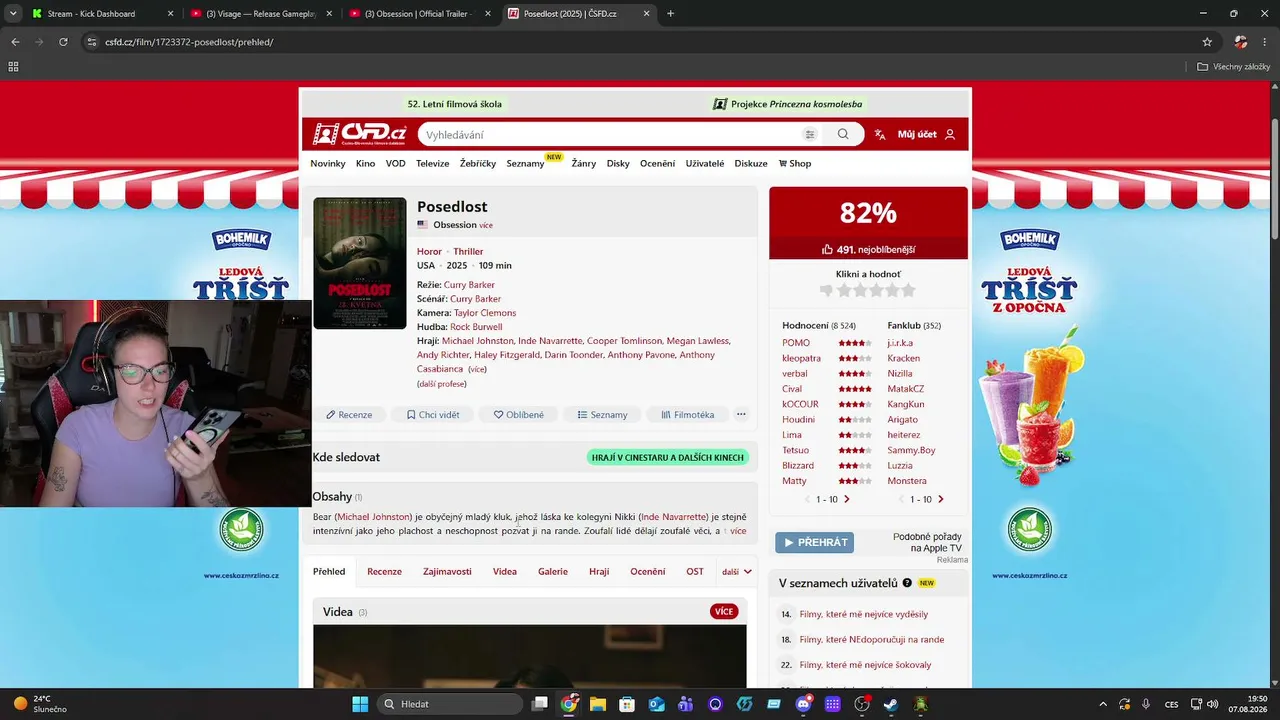Open the Seznamy lists button

(603, 414)
